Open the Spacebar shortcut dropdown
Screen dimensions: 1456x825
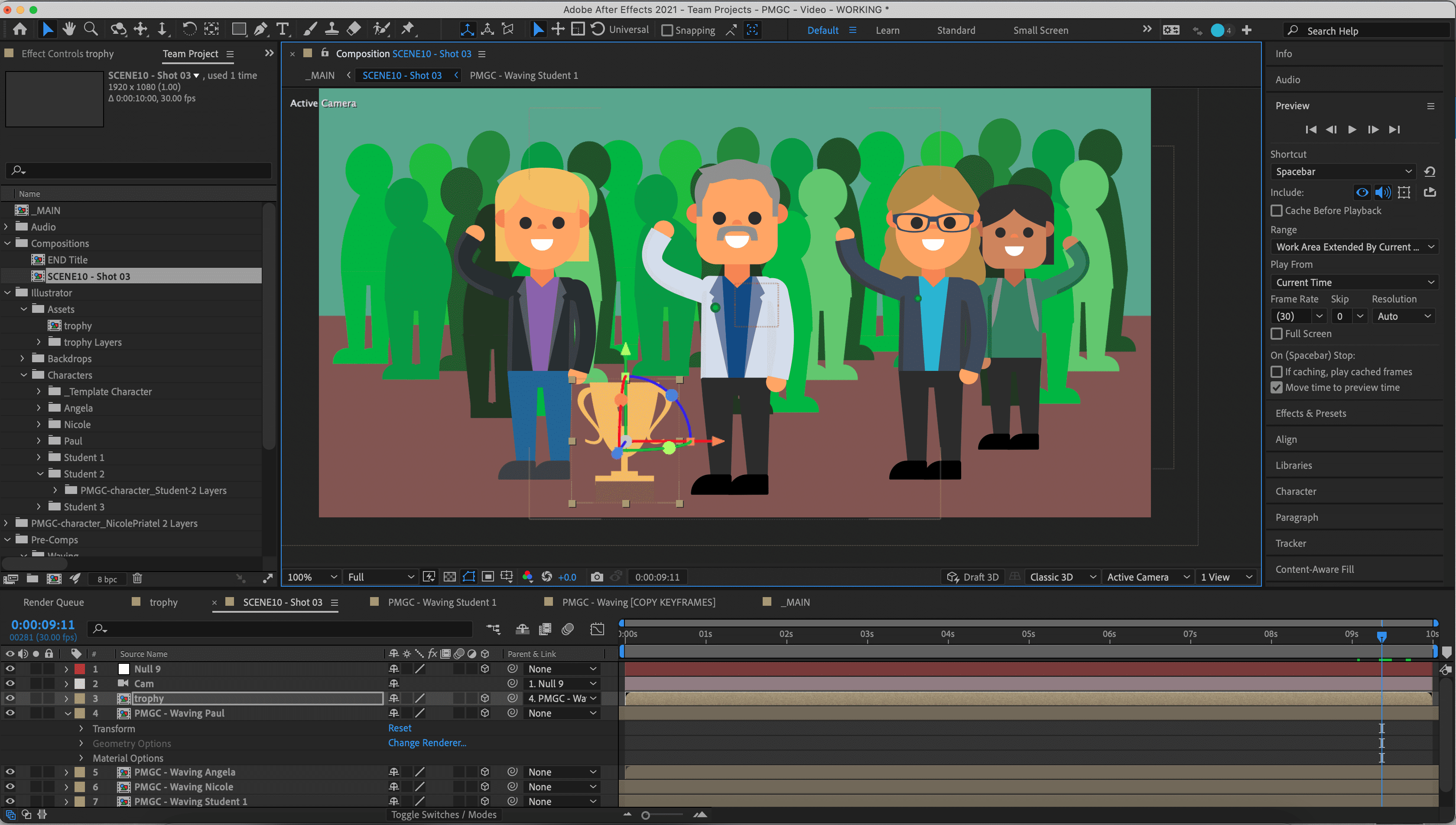tap(1342, 172)
